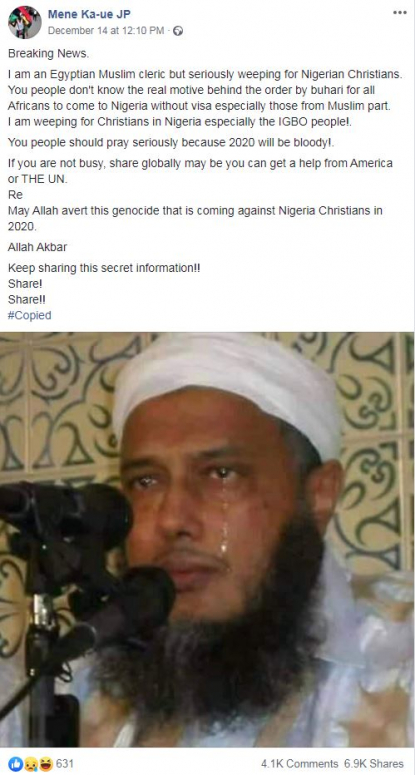
Task: Click the Mene Ka-ue JP author name
Action: click(x=89, y=15)
